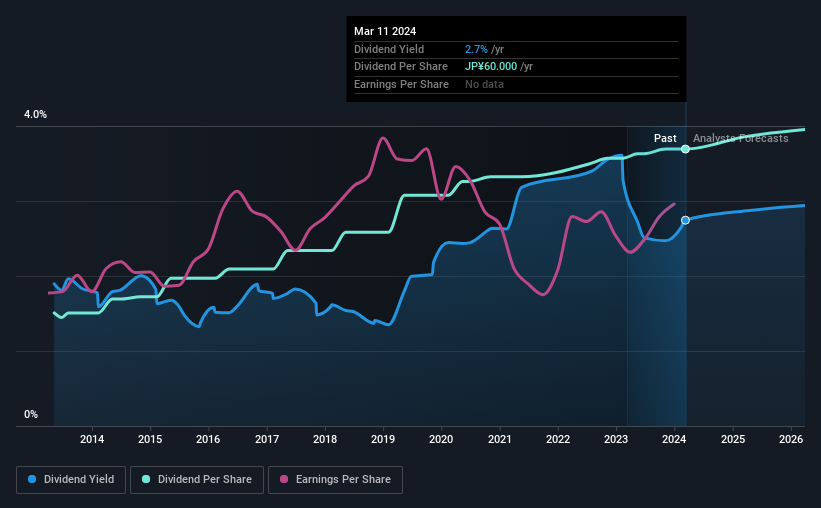Click the pink Earnings Per Share legend dot
The image size is (821, 508).
coord(284,479)
